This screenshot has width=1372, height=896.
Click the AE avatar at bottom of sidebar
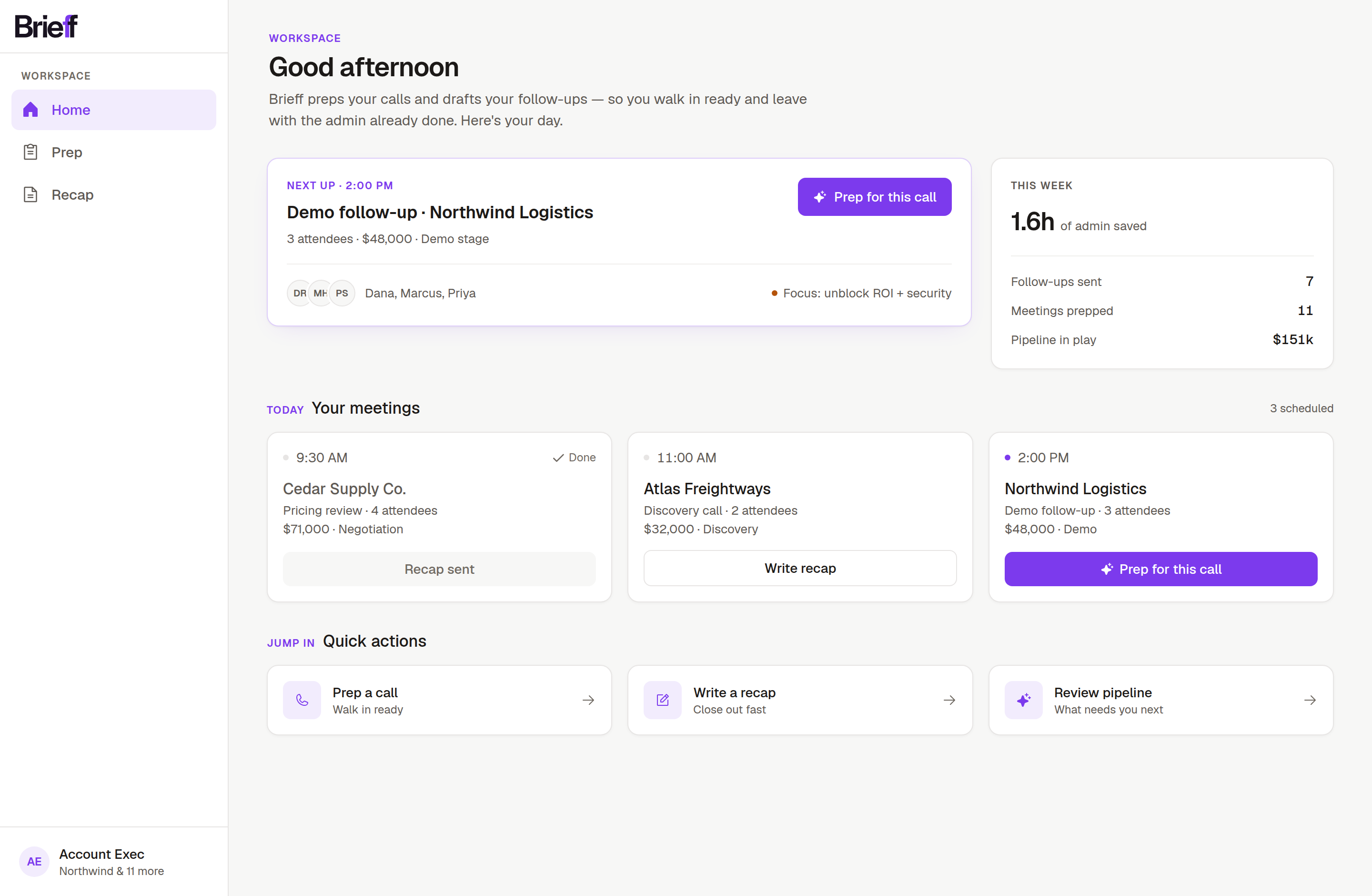point(34,861)
